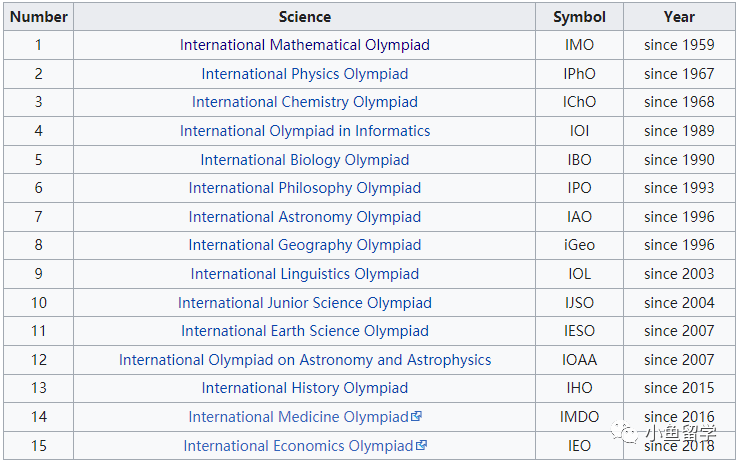Follow the International Linguistics Olympiad link

[x=305, y=274]
